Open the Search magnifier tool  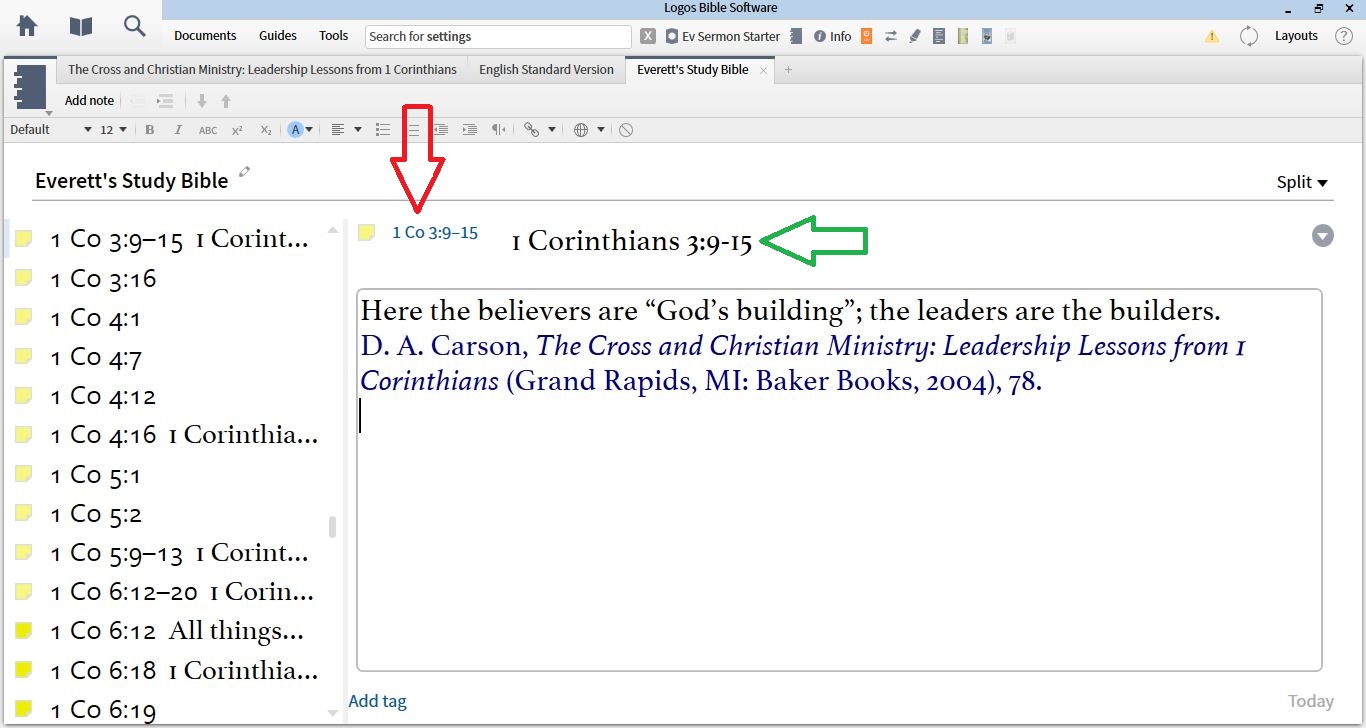[x=135, y=27]
